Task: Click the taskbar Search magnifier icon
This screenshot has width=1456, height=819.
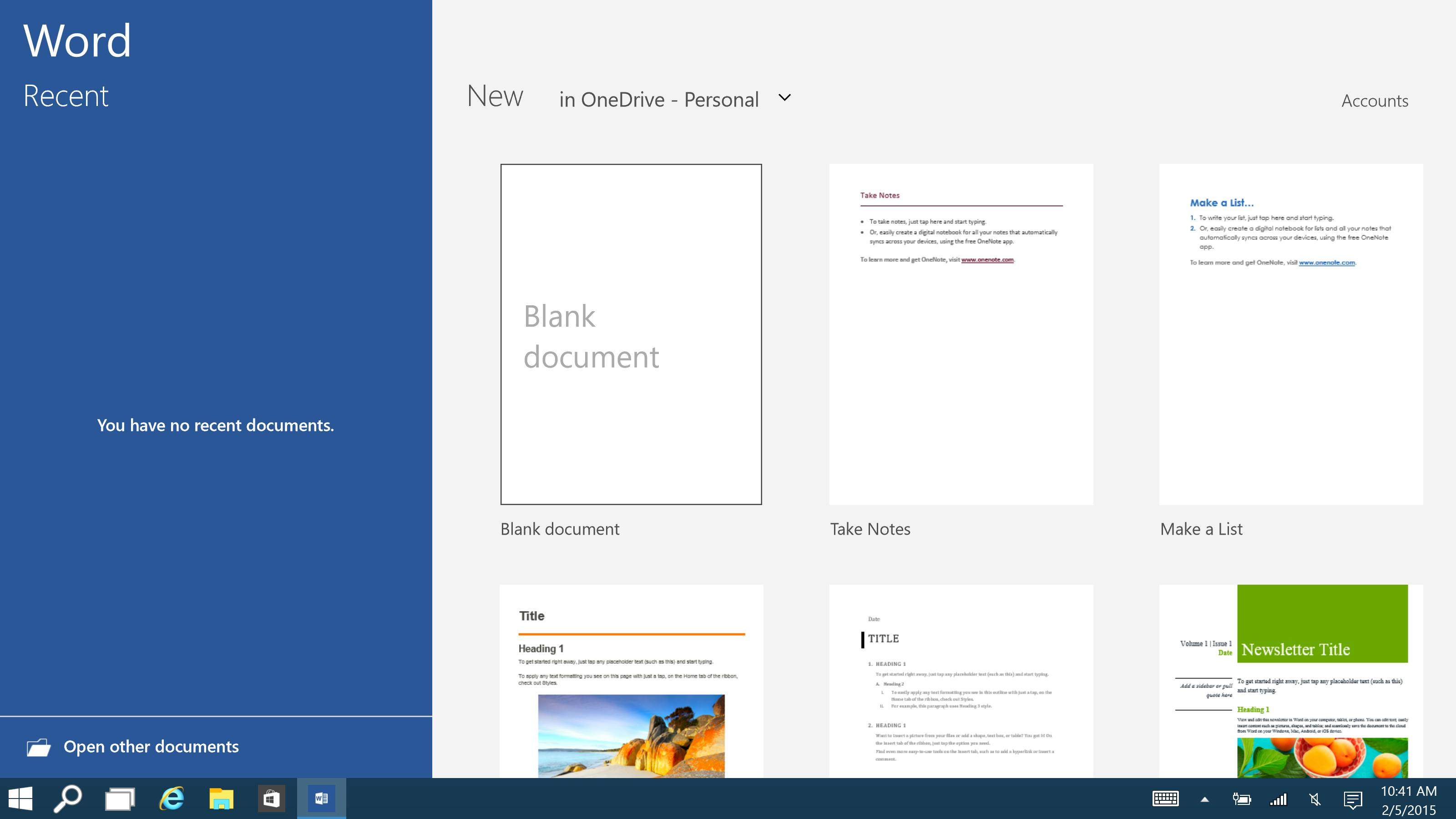Action: [x=68, y=799]
